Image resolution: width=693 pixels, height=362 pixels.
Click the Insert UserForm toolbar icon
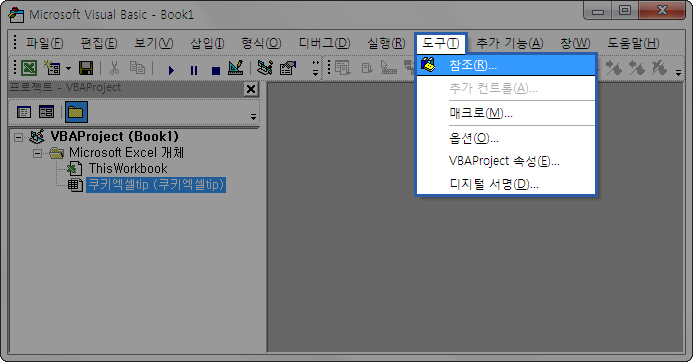pyautogui.click(x=53, y=68)
